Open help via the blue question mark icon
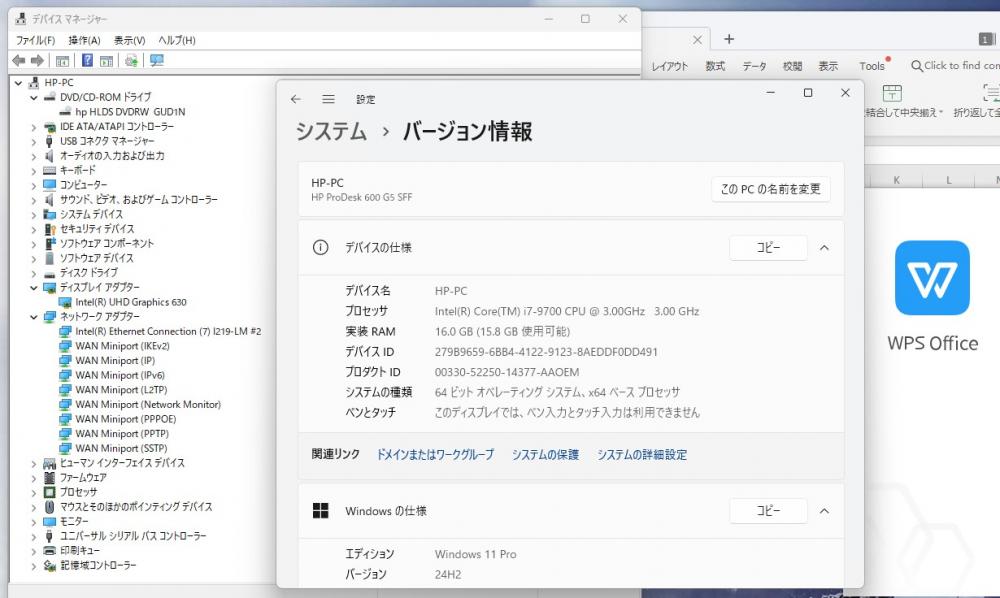The height and width of the screenshot is (598, 1000). [87, 61]
